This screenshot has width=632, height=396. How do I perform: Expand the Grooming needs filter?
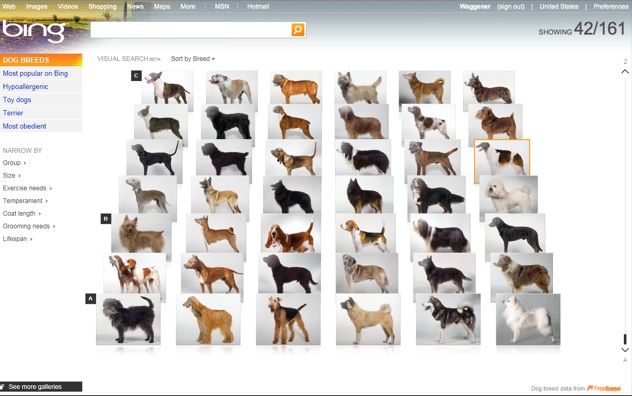click(x=29, y=226)
